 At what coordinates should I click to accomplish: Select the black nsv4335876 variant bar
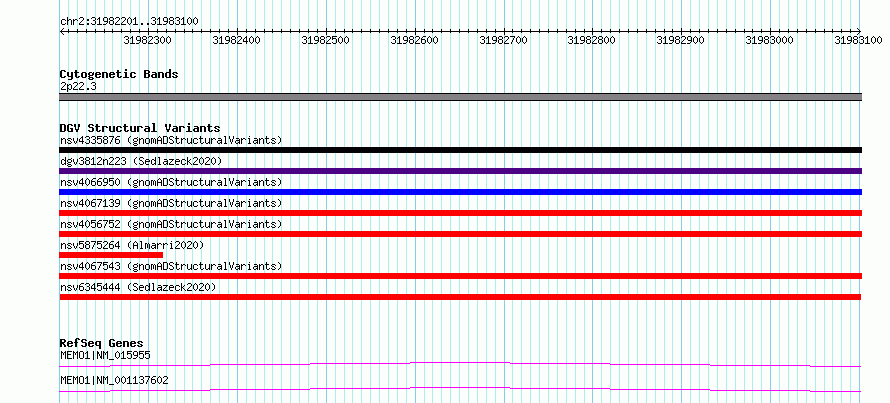point(460,150)
